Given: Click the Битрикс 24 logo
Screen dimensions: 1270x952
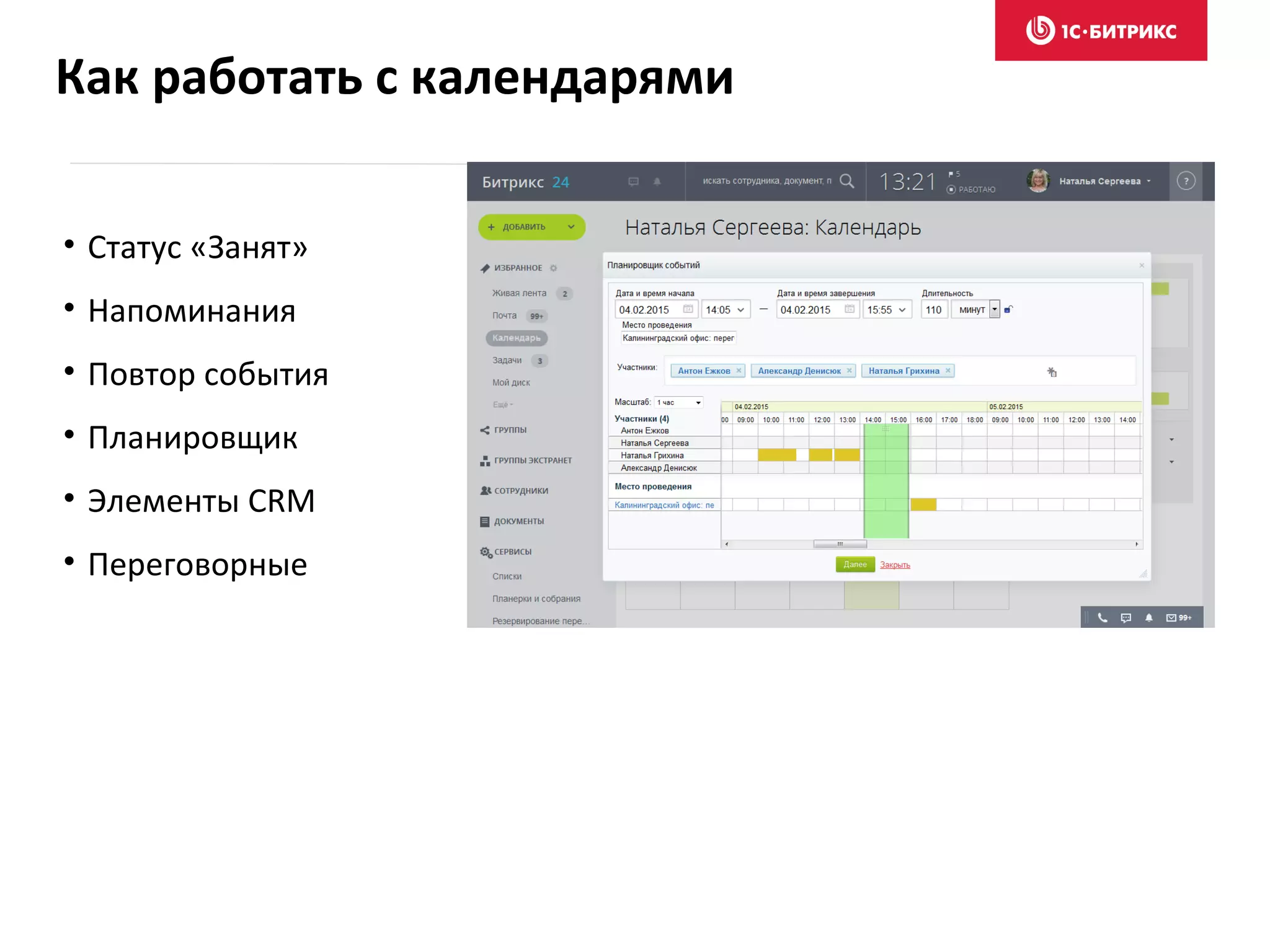Looking at the screenshot, I should pyautogui.click(x=525, y=182).
